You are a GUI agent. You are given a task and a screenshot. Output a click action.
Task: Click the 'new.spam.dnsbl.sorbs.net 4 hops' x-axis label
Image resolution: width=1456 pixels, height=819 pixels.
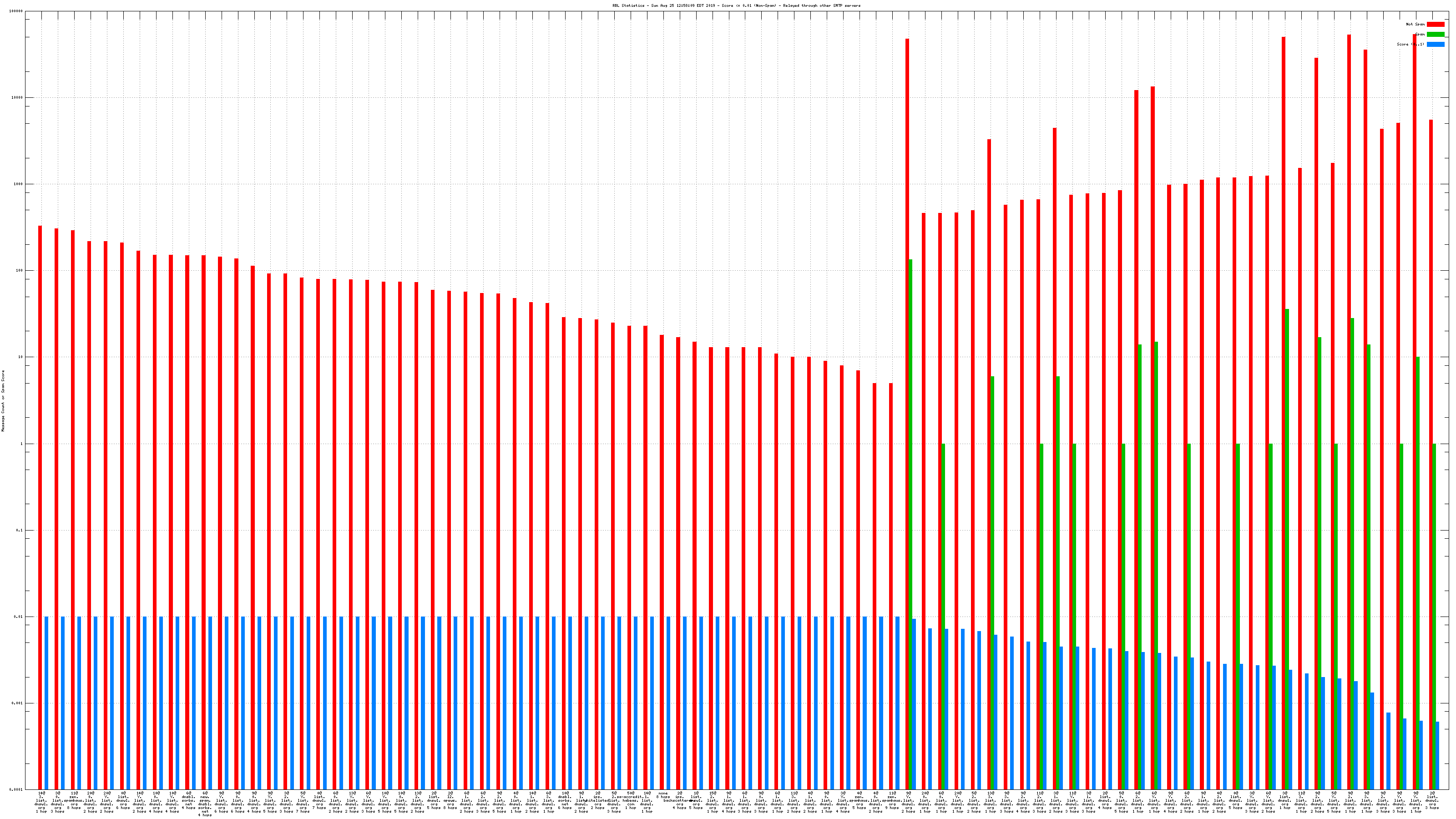(x=205, y=804)
